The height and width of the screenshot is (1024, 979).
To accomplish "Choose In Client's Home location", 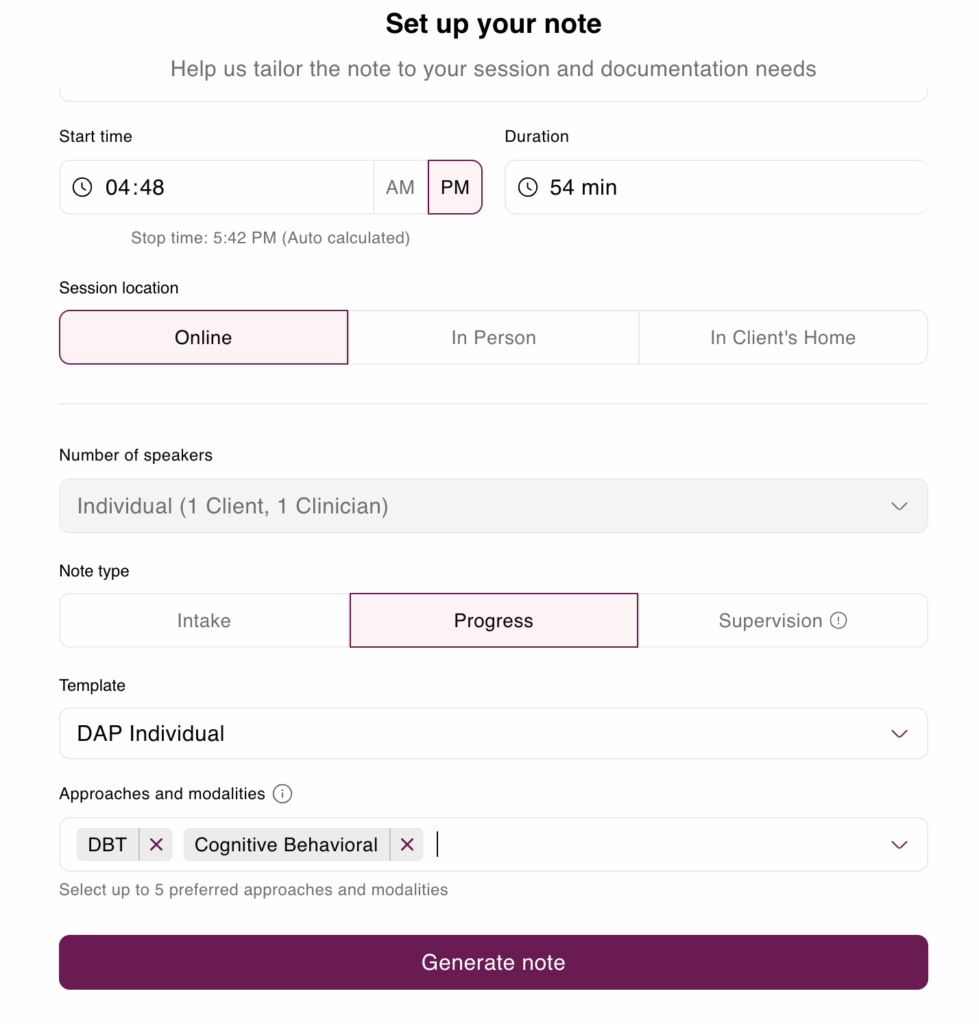I will point(782,338).
